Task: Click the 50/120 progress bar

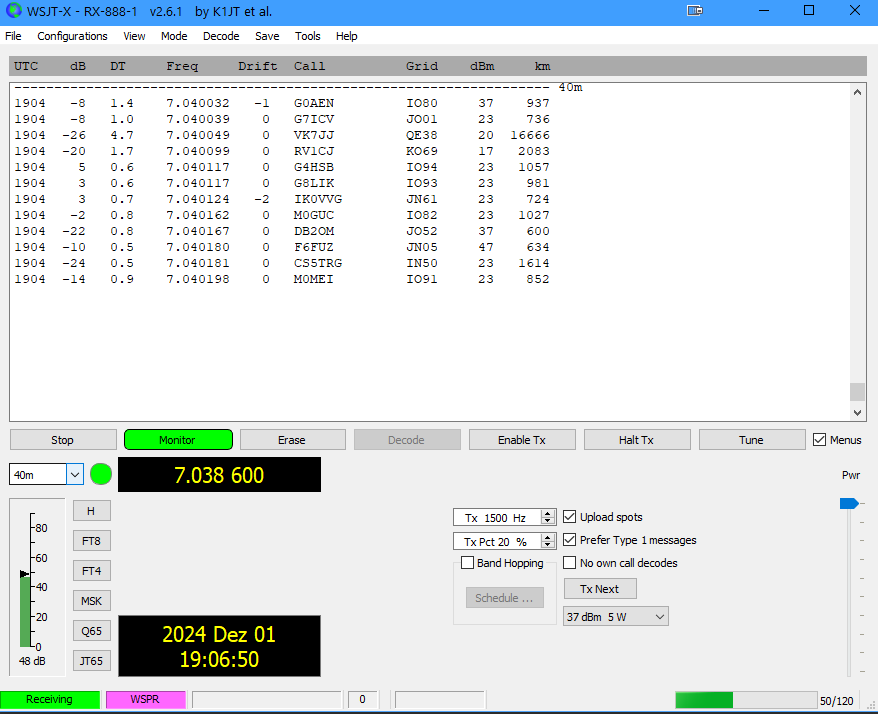Action: [x=746, y=700]
